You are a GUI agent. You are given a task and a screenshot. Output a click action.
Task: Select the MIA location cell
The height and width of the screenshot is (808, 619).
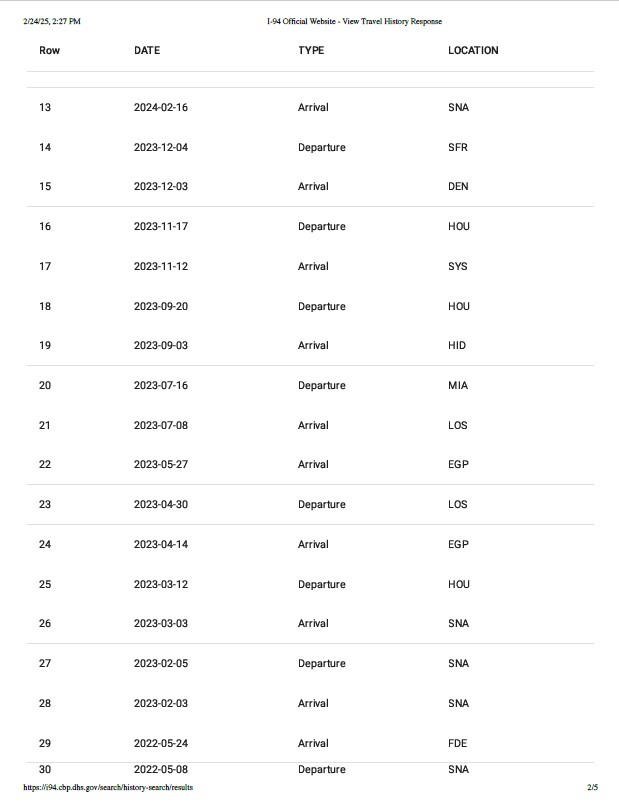tap(457, 385)
